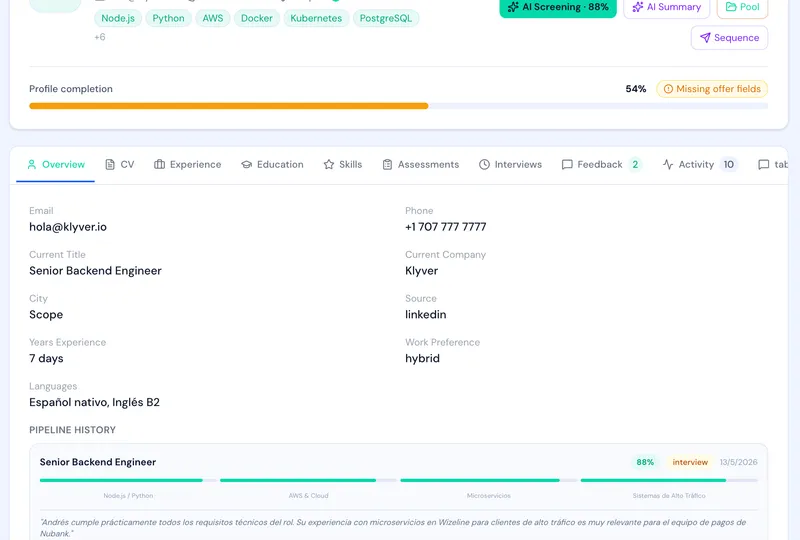Click the graduation cap icon on Education tab
Image resolution: width=800 pixels, height=540 pixels.
point(246,164)
